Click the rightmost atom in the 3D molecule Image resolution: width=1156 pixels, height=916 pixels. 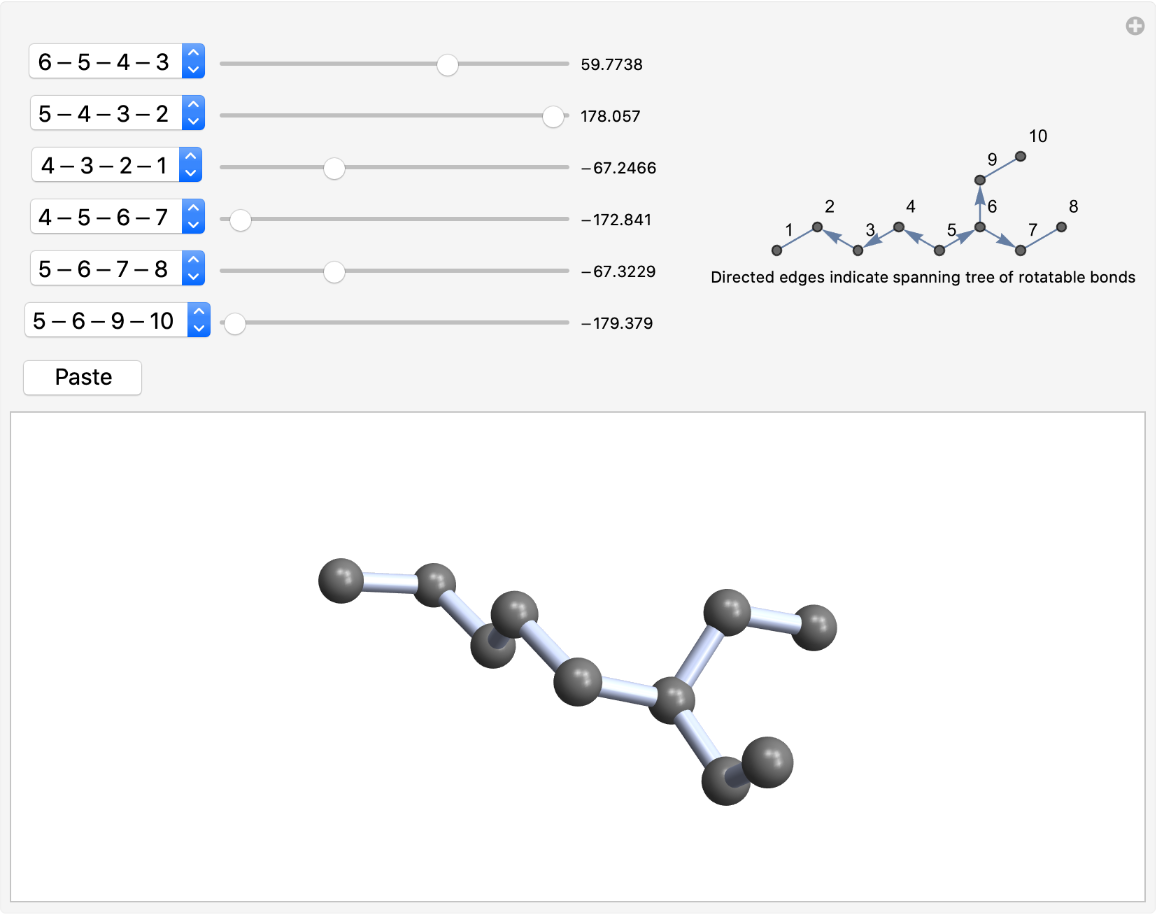point(815,627)
